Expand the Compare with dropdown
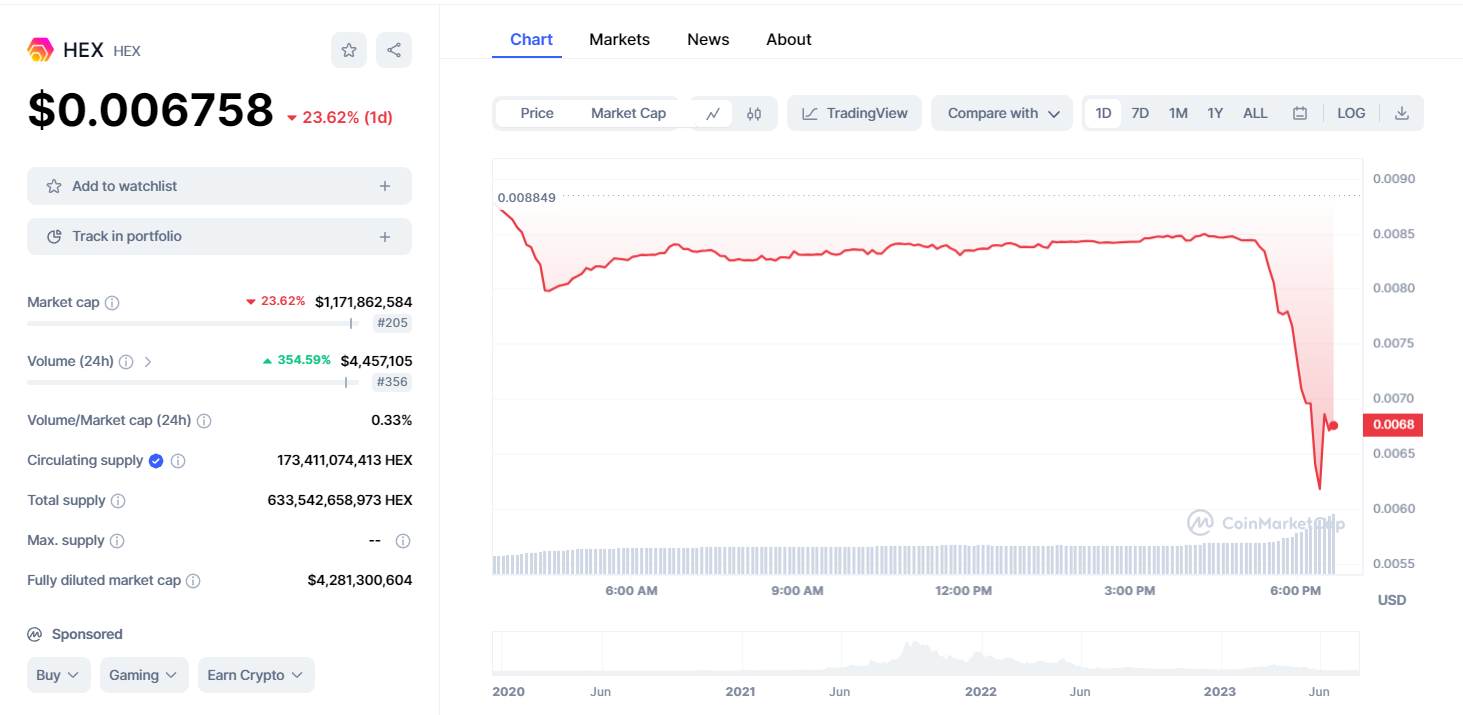1463x715 pixels. pos(1002,113)
